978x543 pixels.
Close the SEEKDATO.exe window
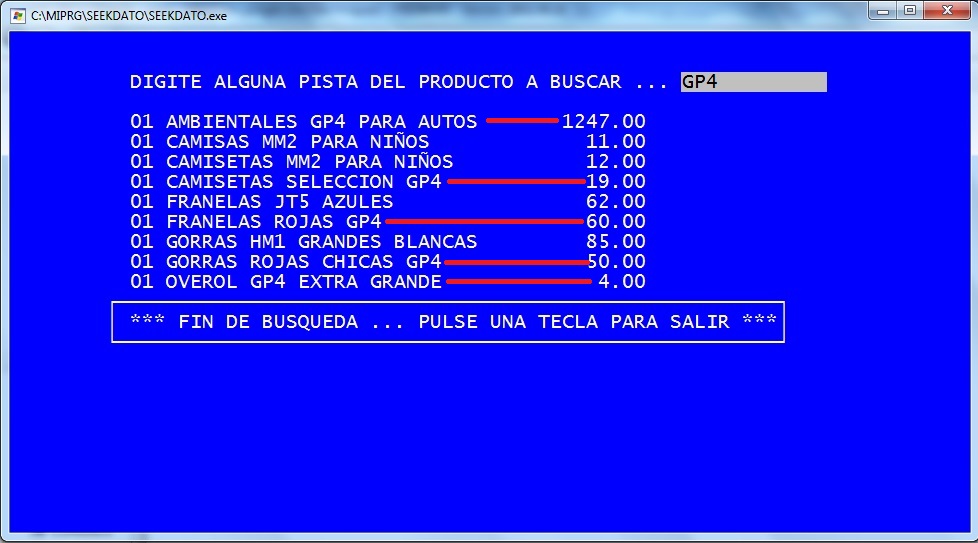tap(947, 11)
